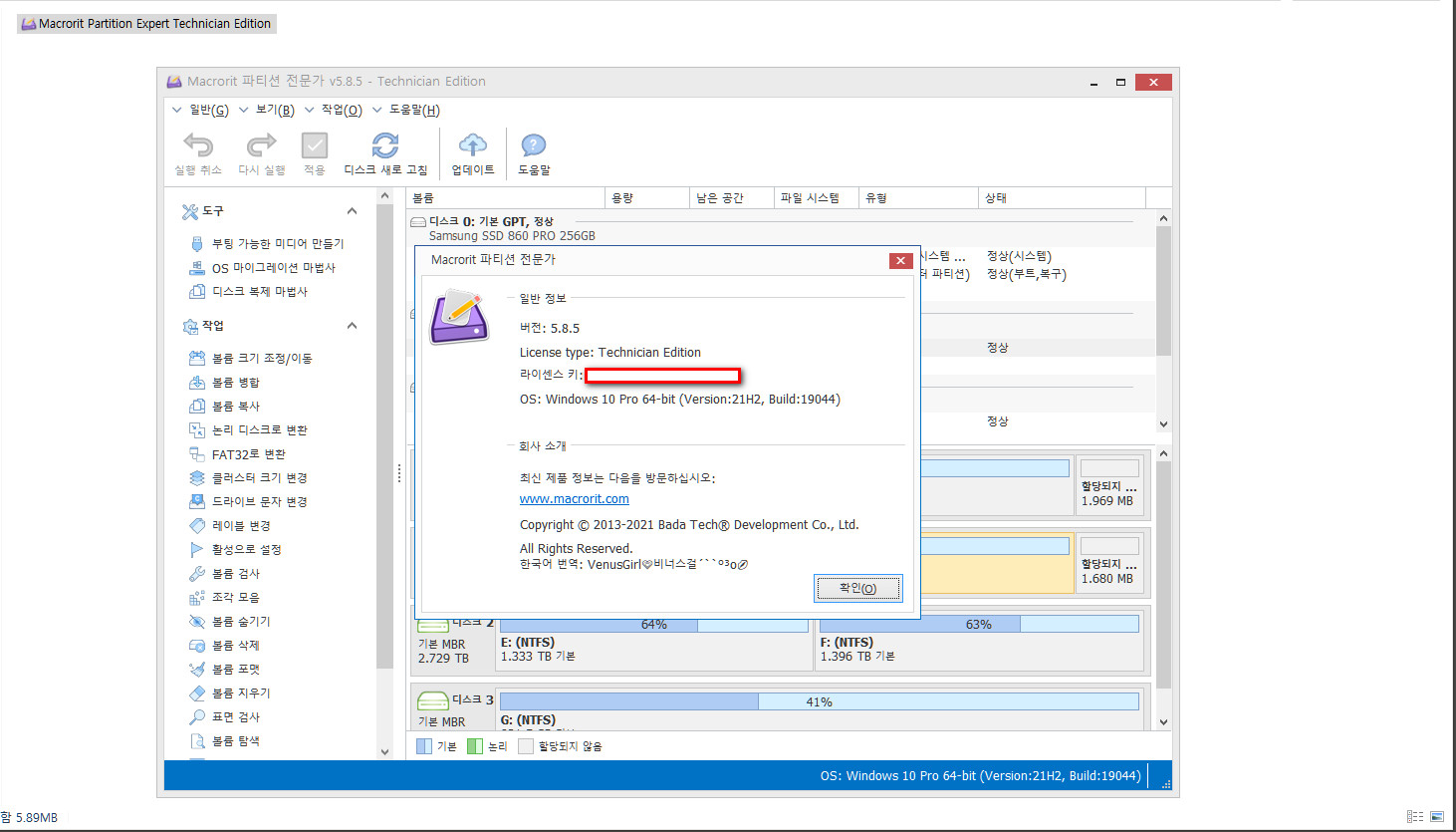Click the G: 41% usage bar

coord(820,702)
